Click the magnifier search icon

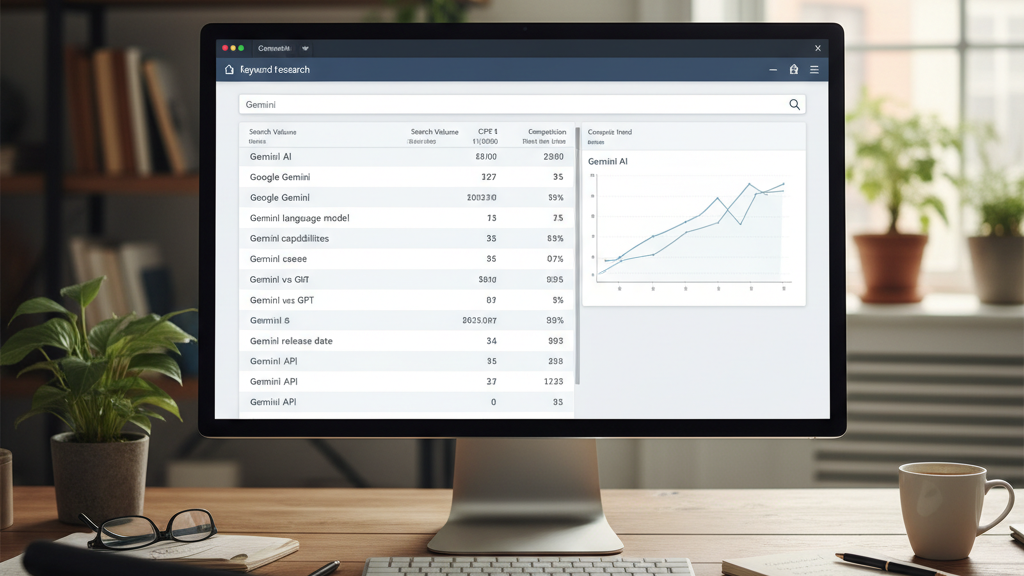pos(794,104)
